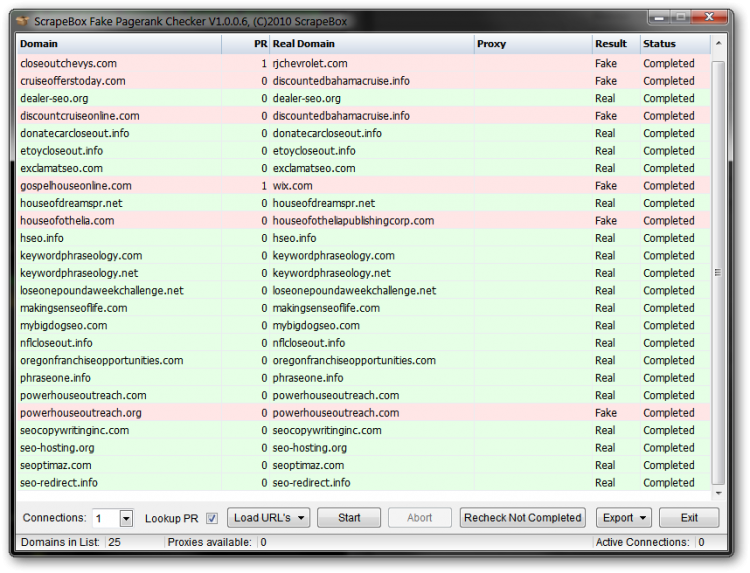Viewport: 750px width, 573px height.
Task: Select the gospelhouseonline.com row
Action: tap(364, 186)
